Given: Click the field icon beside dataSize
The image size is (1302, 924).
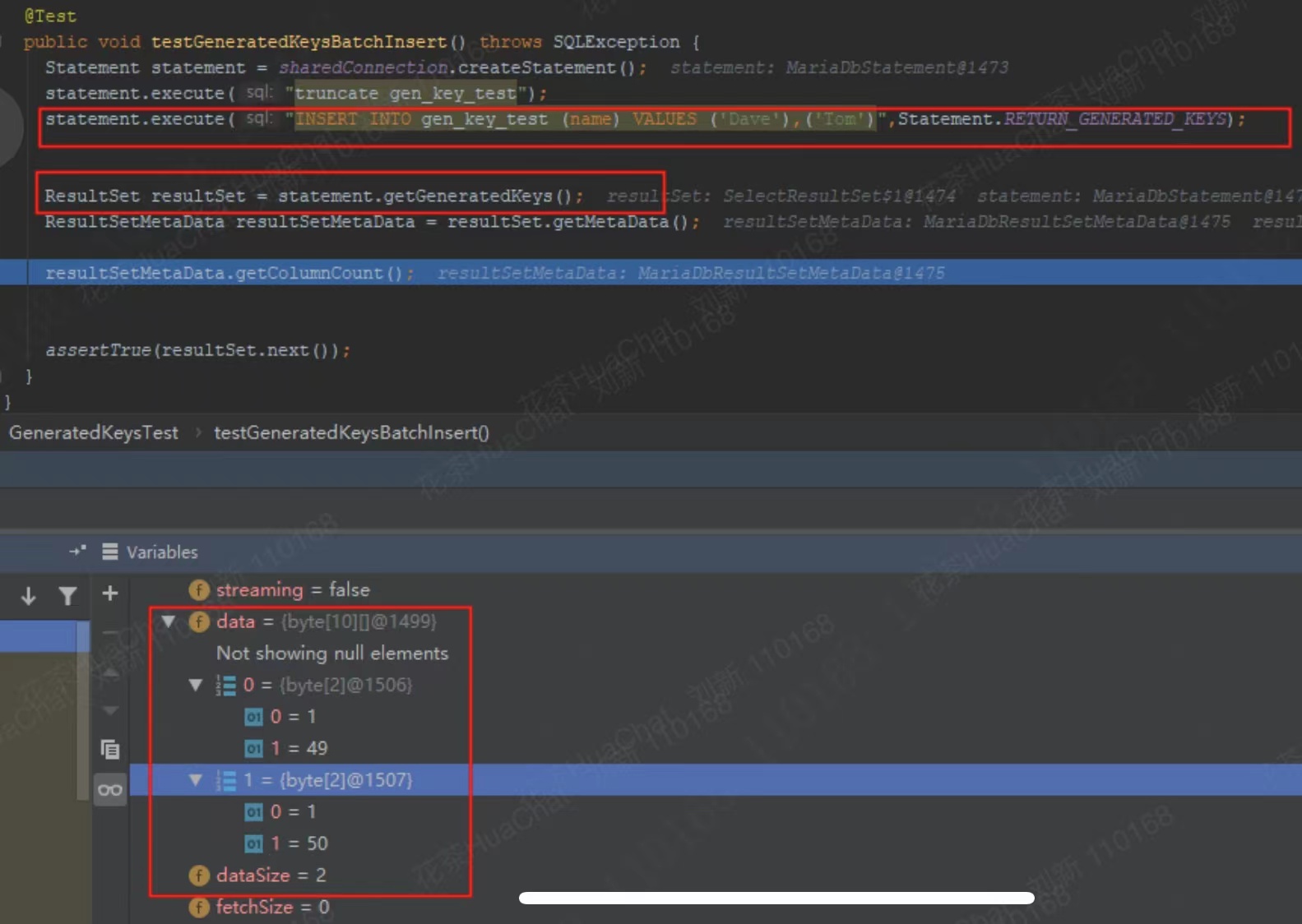Looking at the screenshot, I should coord(199,875).
